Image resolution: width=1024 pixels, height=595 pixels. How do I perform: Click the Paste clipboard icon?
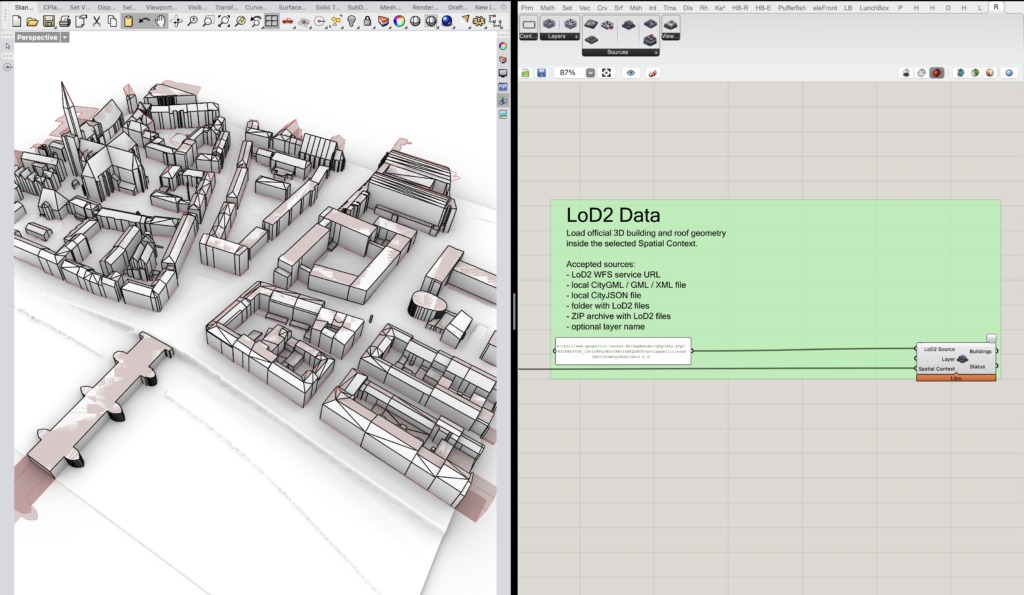tap(128, 22)
